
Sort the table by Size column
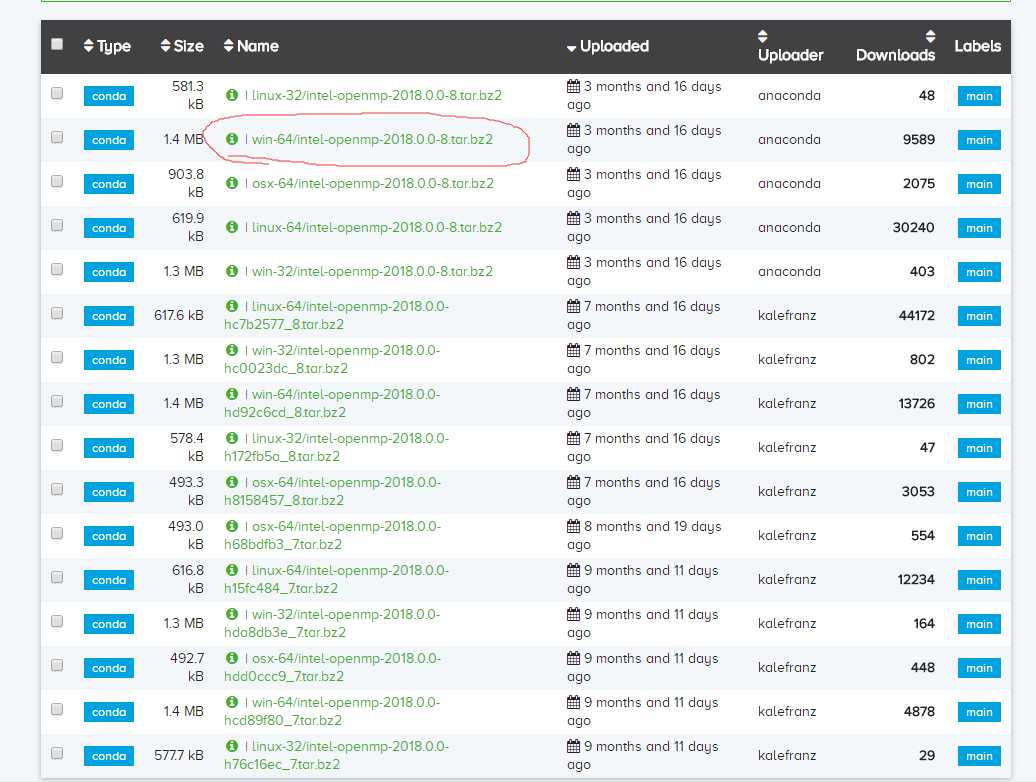182,46
